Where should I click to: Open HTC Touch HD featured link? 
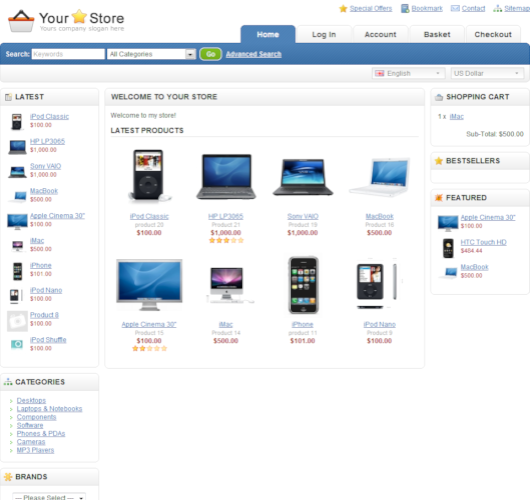click(483, 242)
